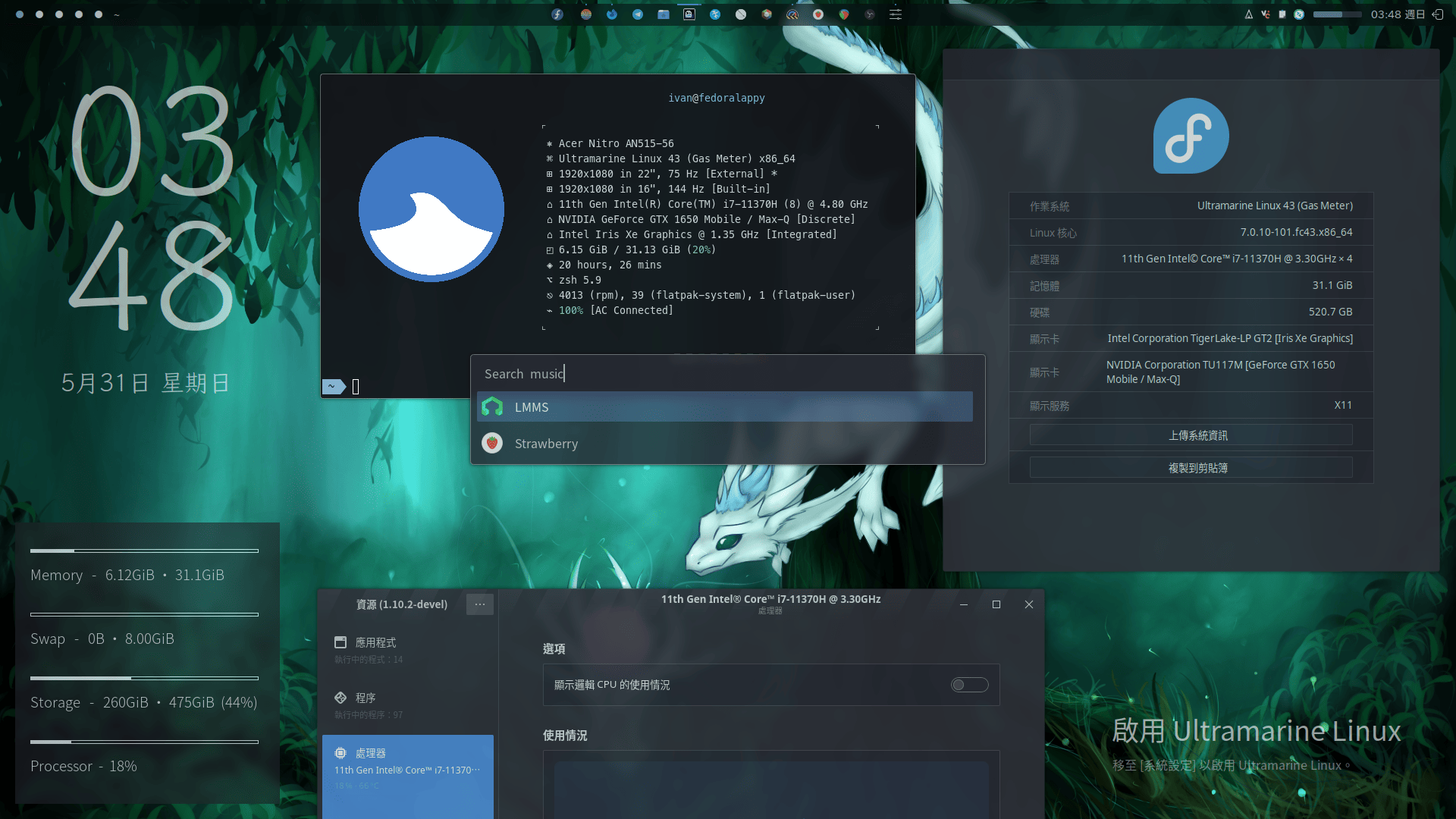The image size is (1456, 819).
Task: Click the Search music input field
Action: pos(728,374)
